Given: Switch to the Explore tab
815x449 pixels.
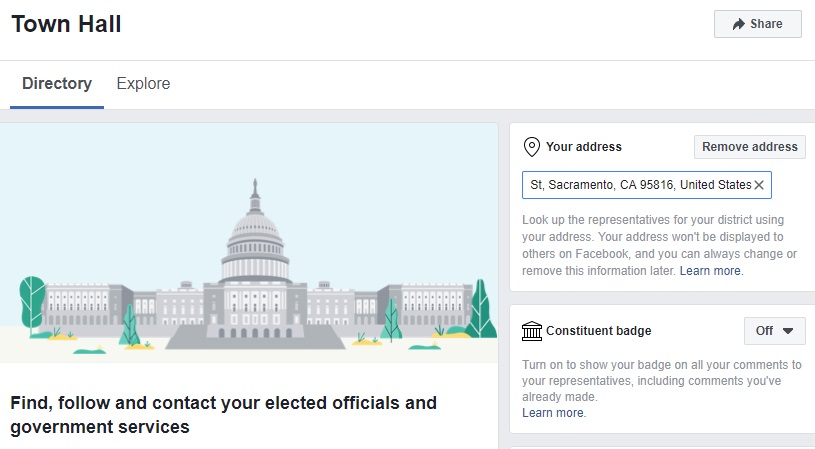Looking at the screenshot, I should pos(143,84).
